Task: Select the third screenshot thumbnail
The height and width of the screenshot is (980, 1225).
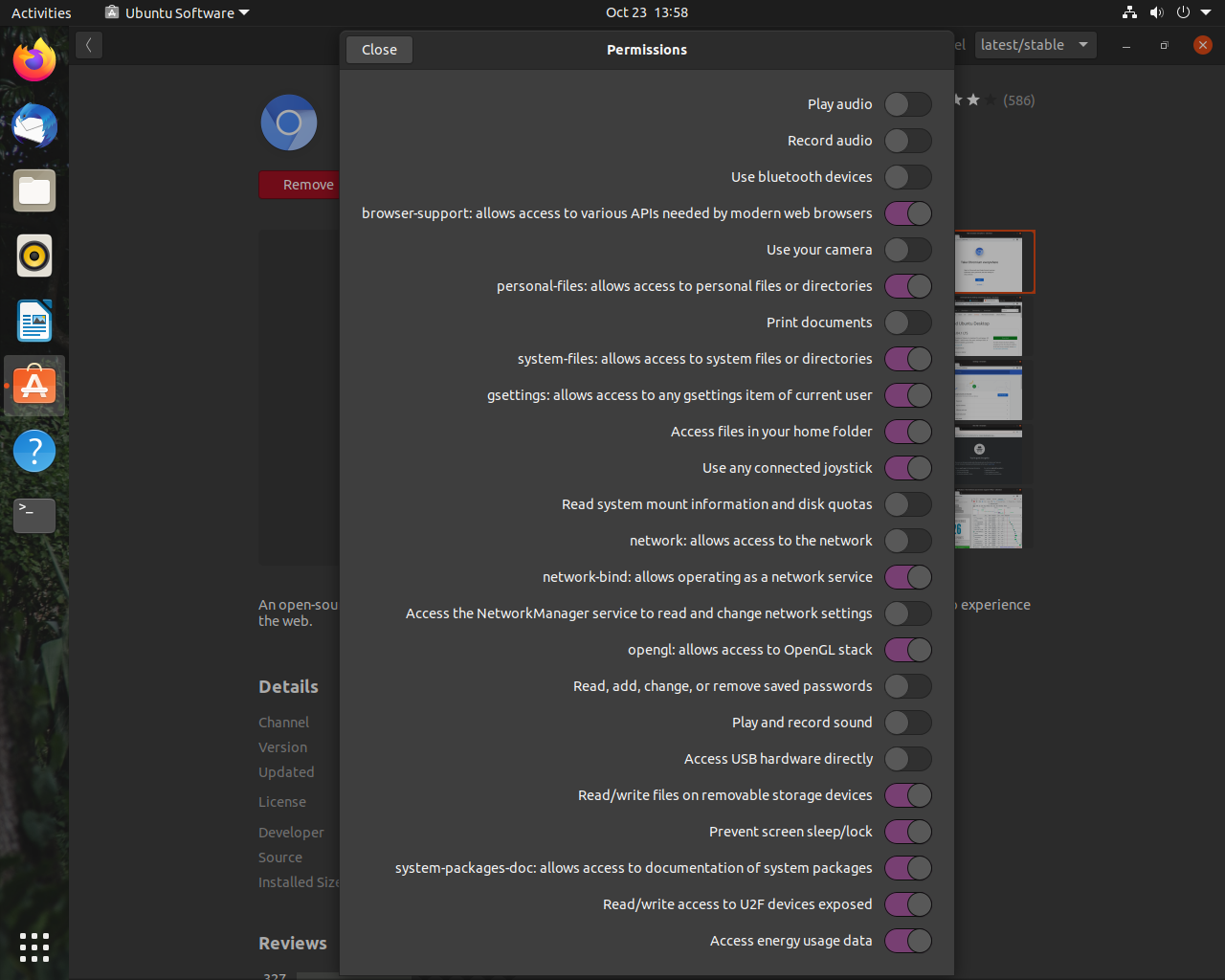Action: (x=989, y=392)
